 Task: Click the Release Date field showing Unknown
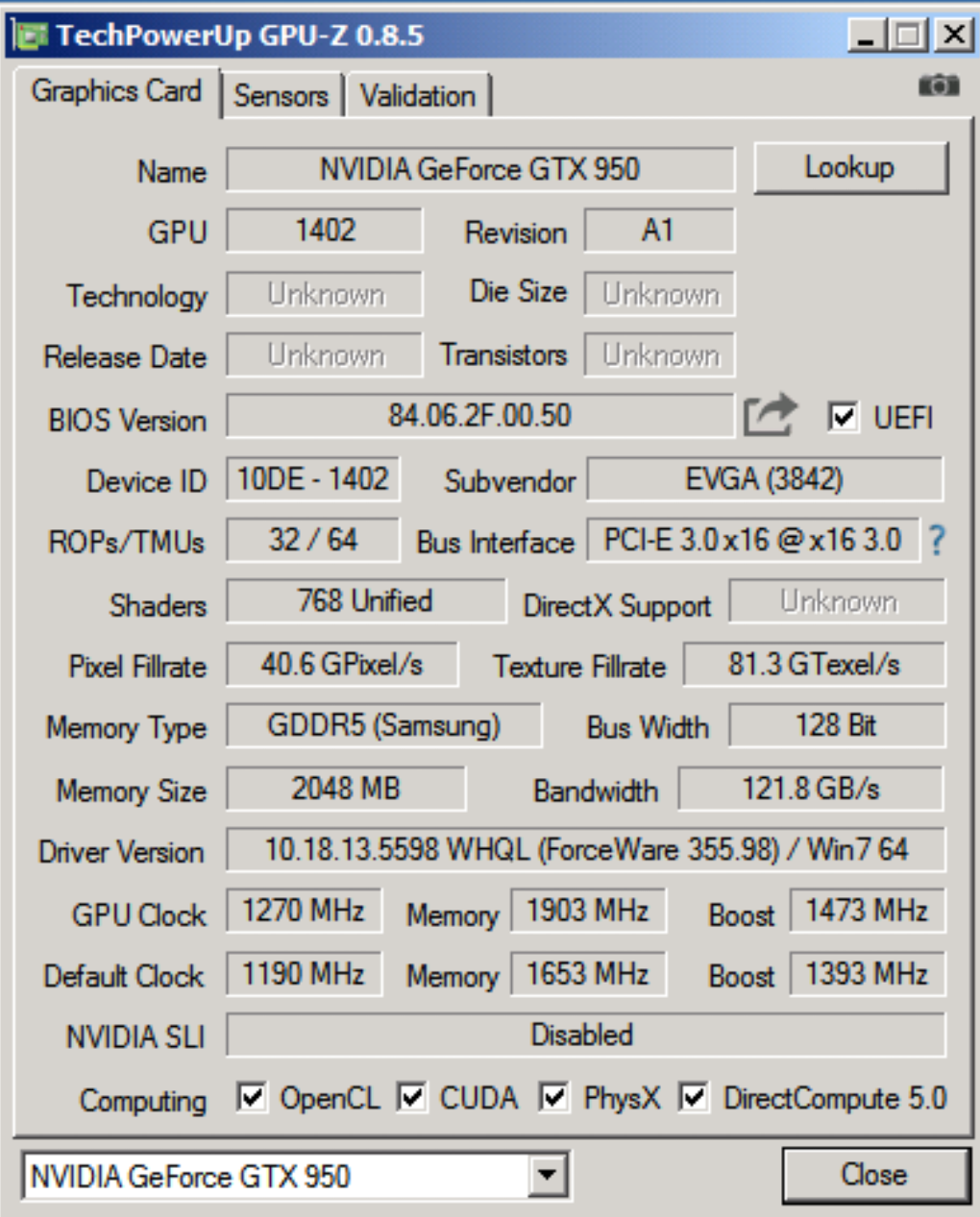[x=325, y=355]
